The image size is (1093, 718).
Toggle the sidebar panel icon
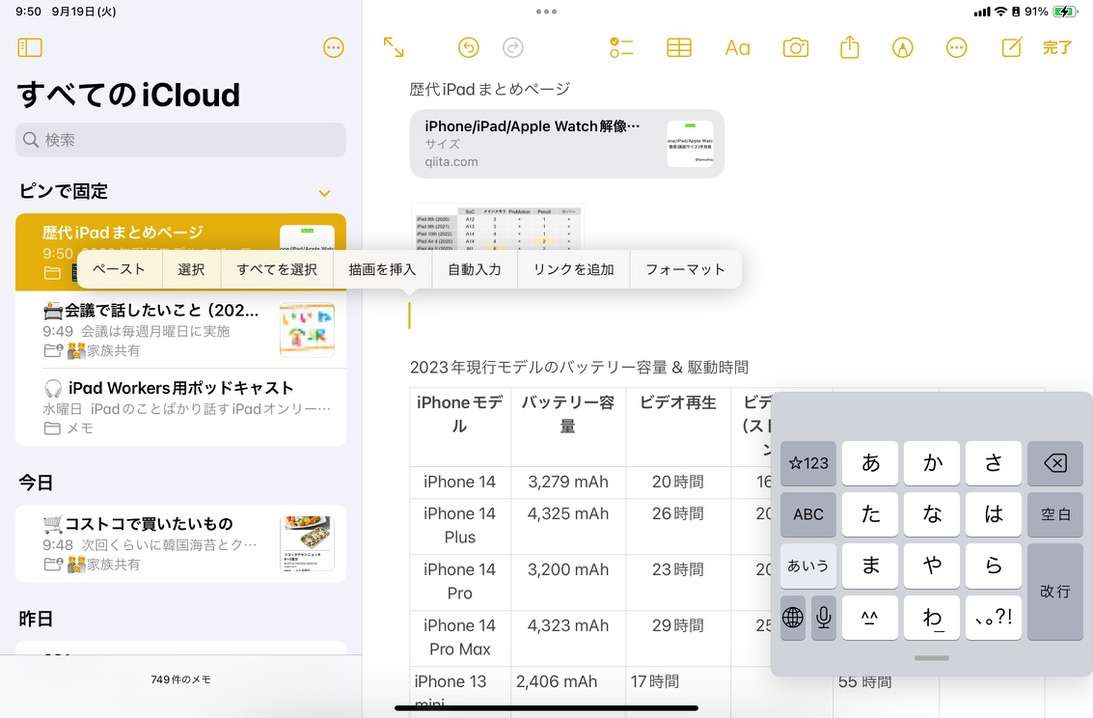pos(30,47)
